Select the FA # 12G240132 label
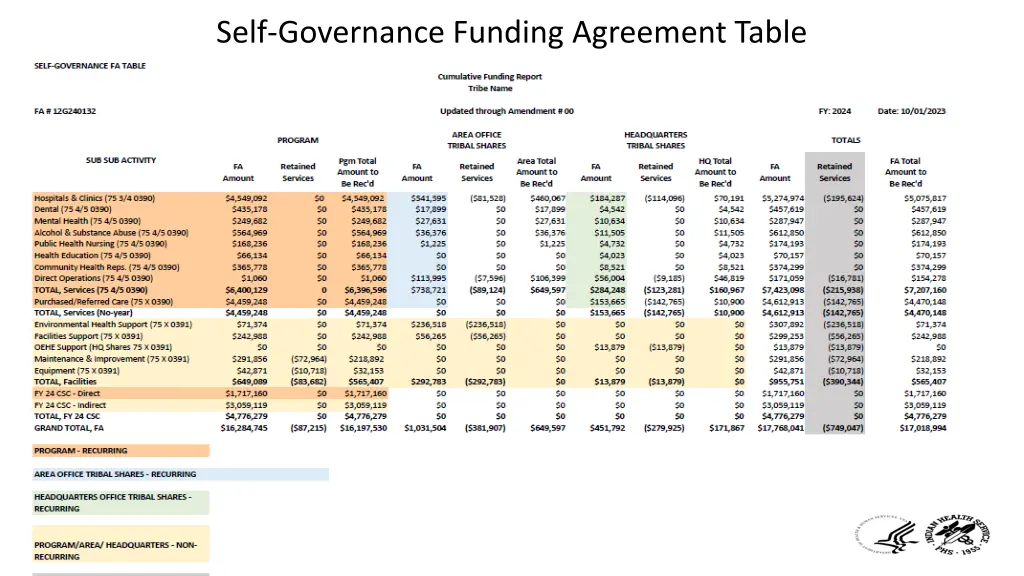1024x576 pixels. tap(65, 111)
